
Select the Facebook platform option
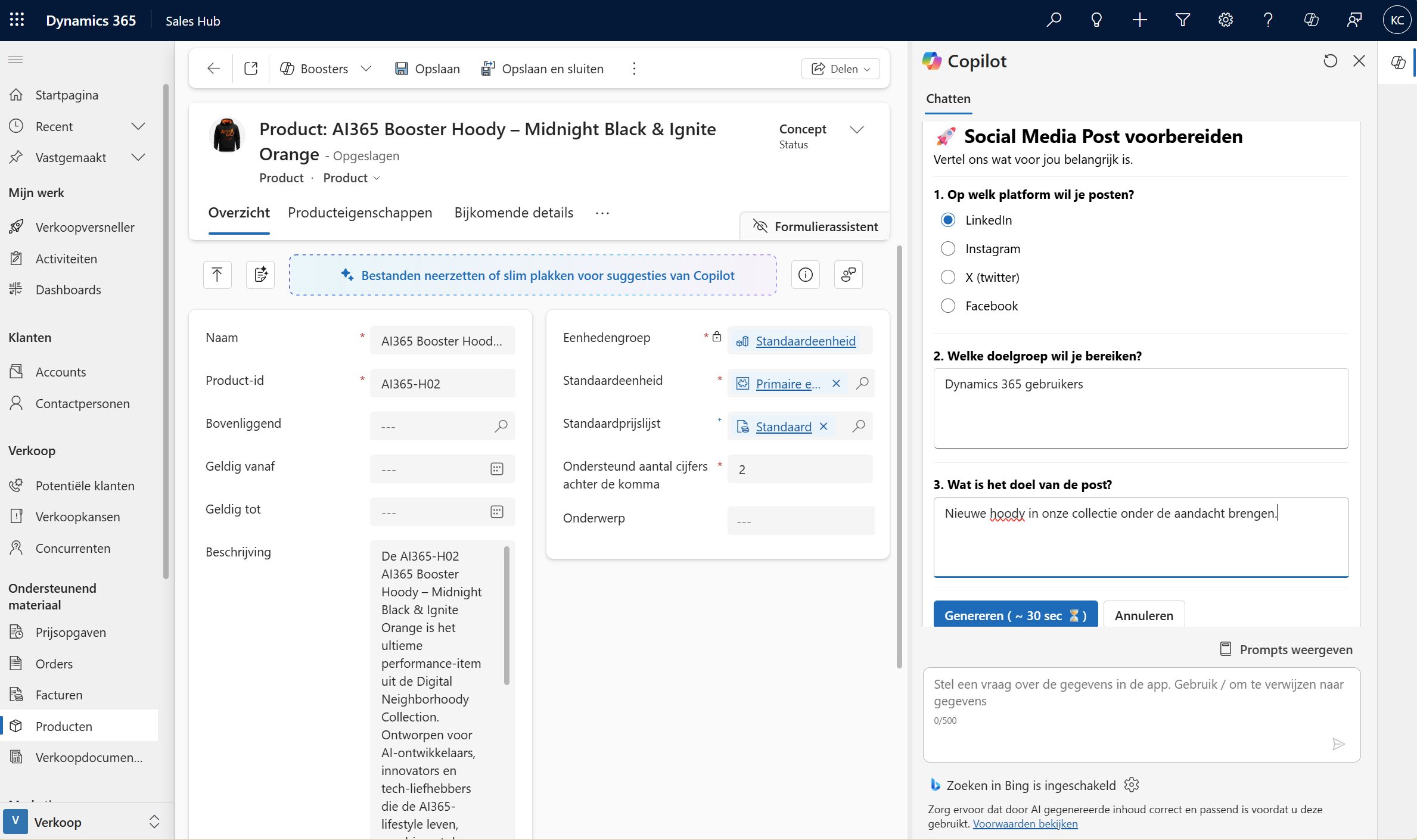(x=947, y=306)
